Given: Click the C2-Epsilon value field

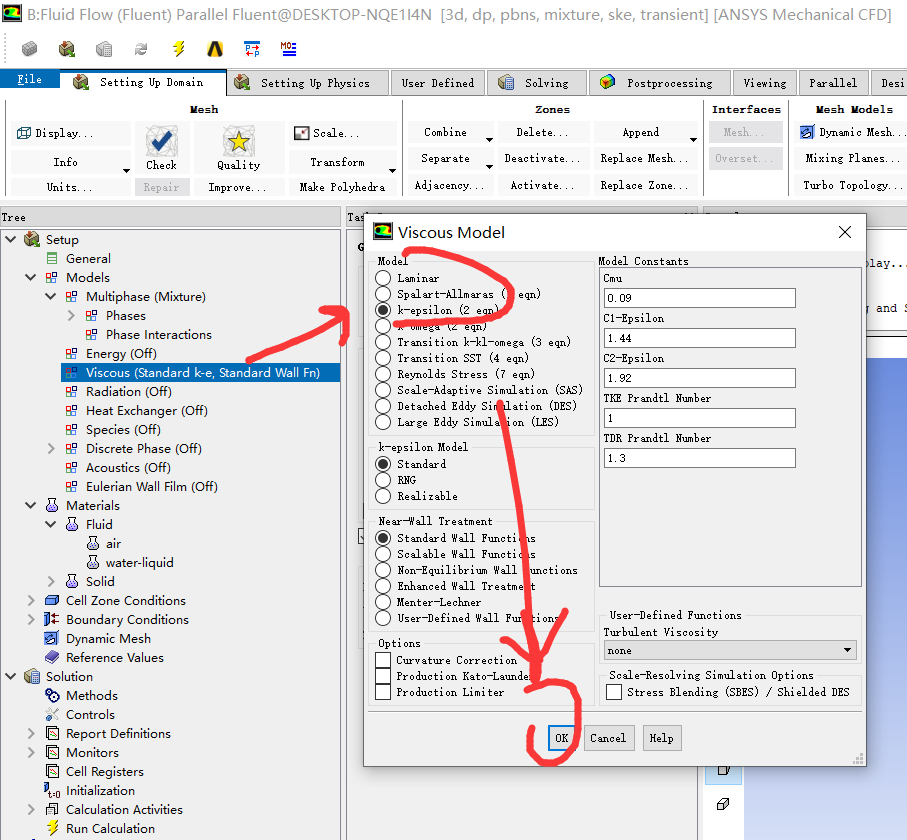Looking at the screenshot, I should click(x=699, y=378).
